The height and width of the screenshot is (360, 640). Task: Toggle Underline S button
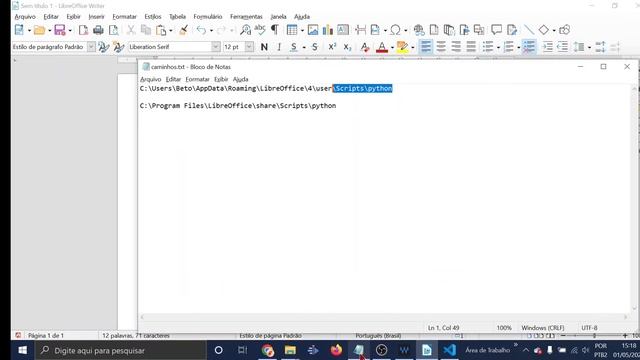(293, 47)
